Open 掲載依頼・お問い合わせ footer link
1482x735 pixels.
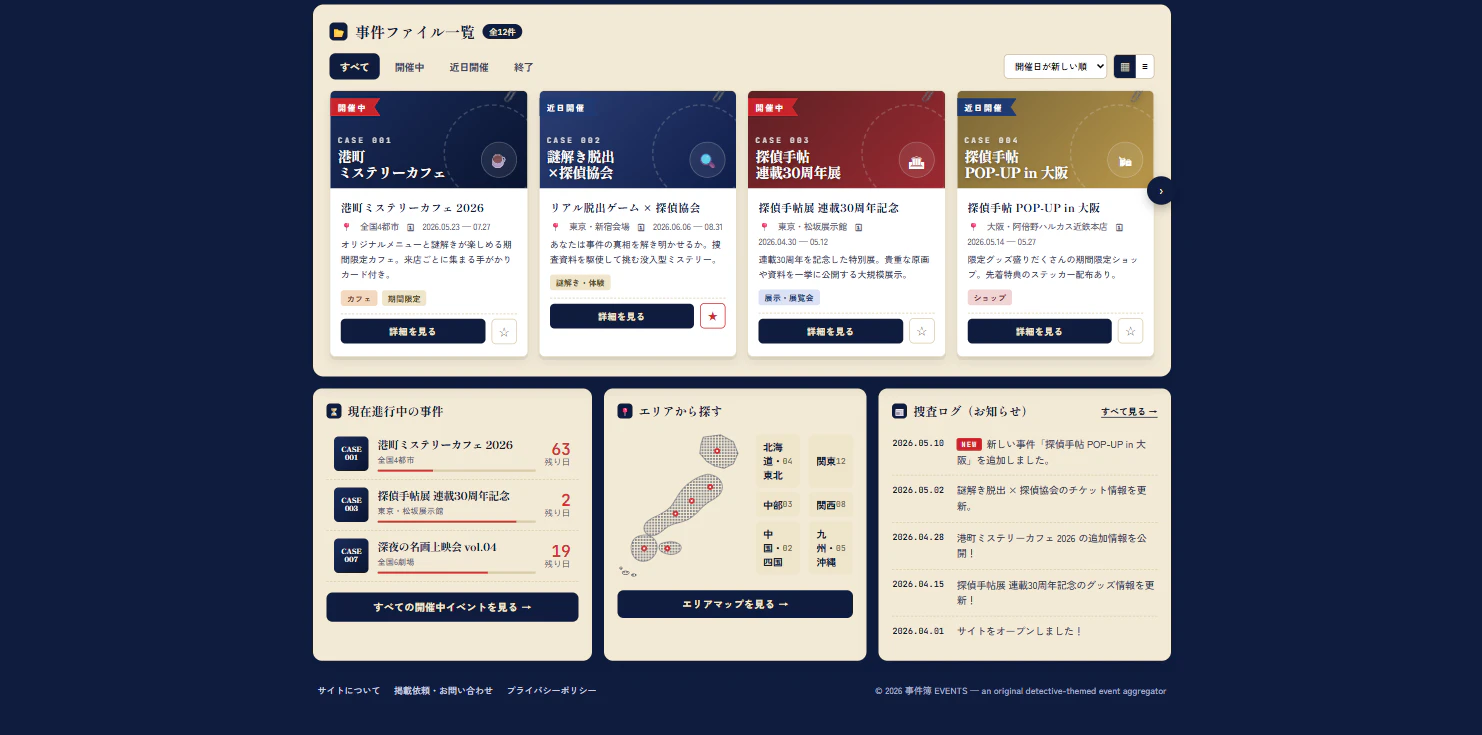(443, 691)
